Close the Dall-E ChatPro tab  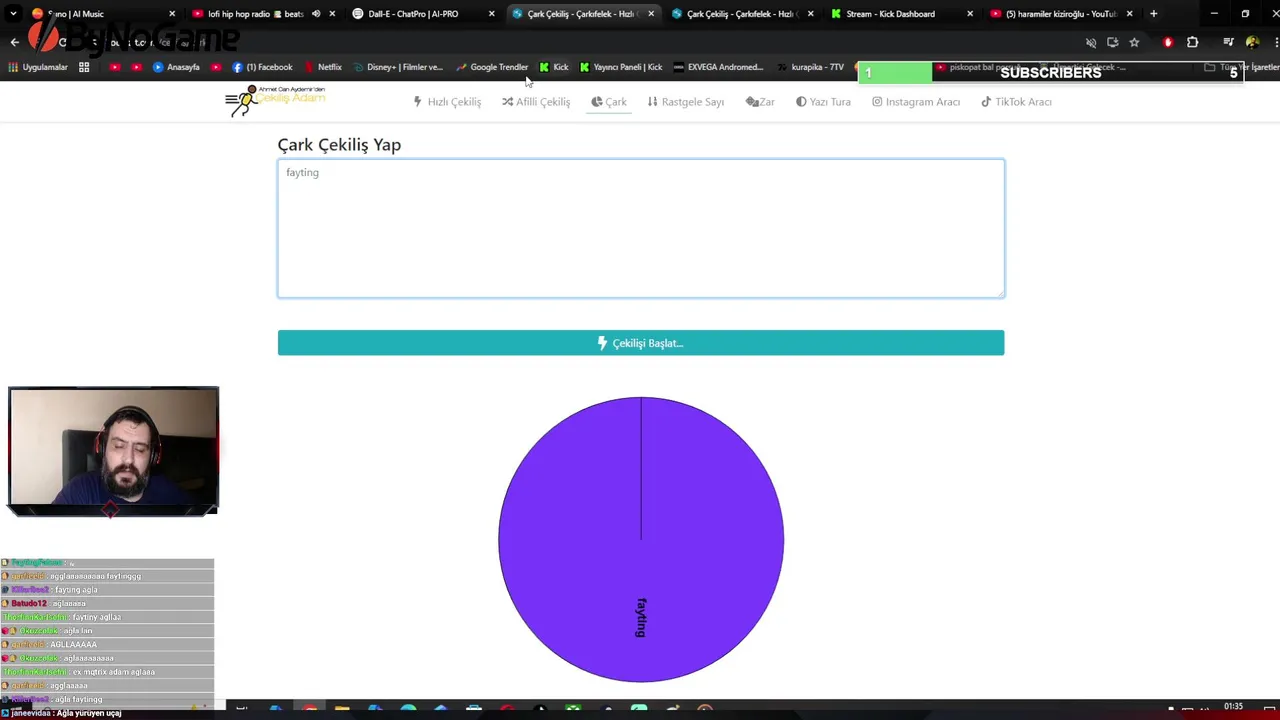coord(491,14)
